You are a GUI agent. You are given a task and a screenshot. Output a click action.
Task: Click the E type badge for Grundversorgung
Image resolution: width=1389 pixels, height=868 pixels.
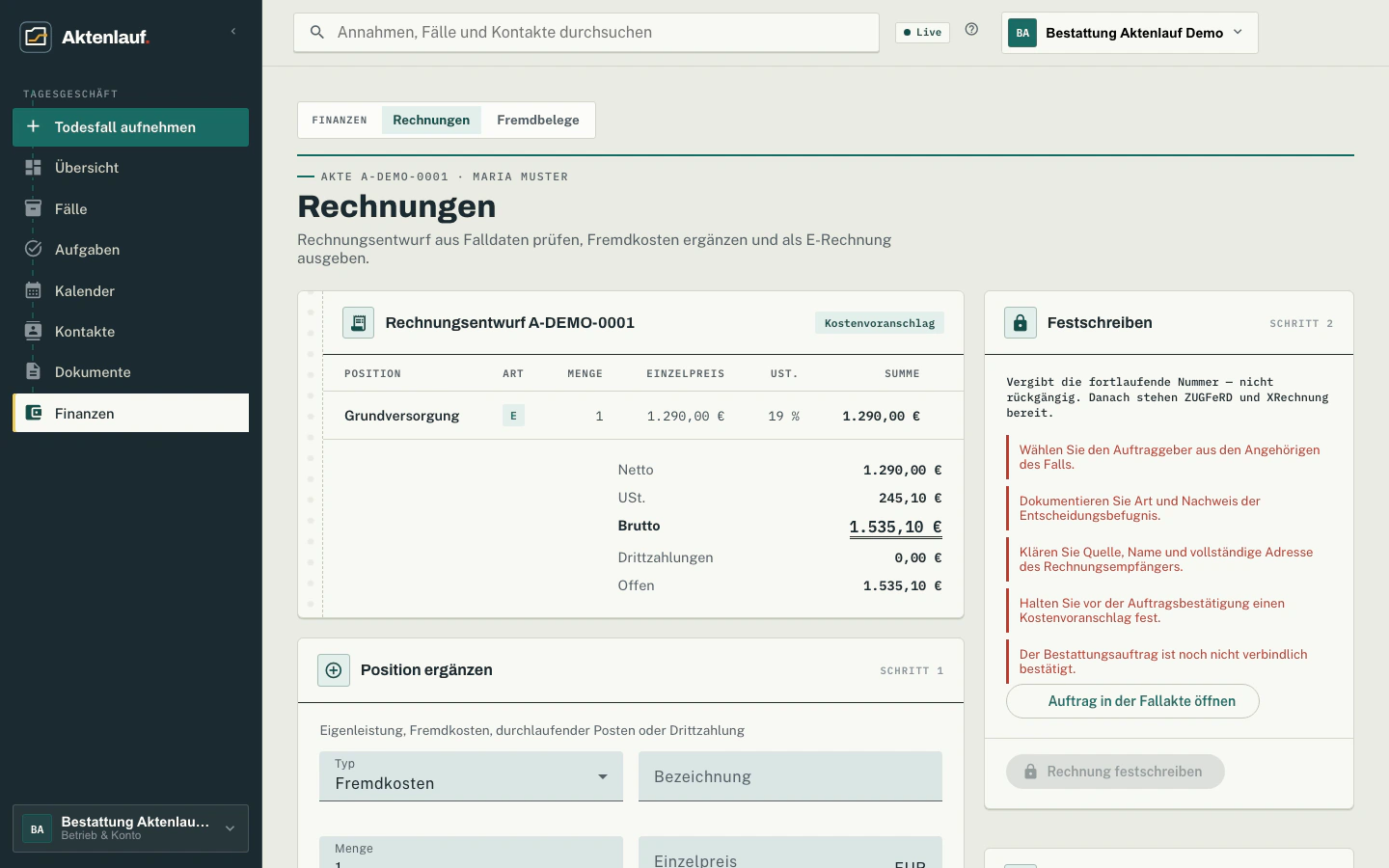[513, 416]
